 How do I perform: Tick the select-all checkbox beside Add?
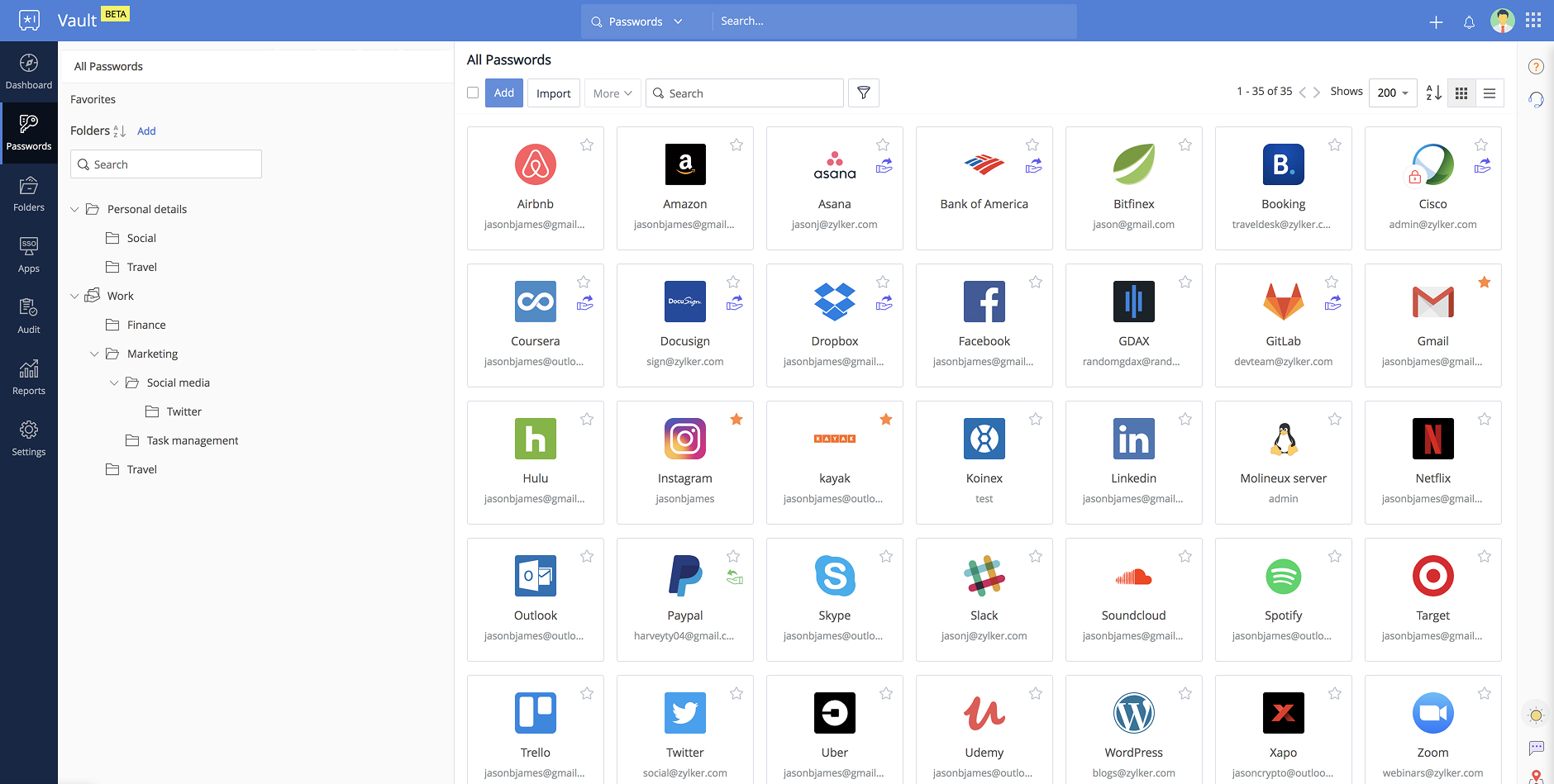[x=473, y=93]
